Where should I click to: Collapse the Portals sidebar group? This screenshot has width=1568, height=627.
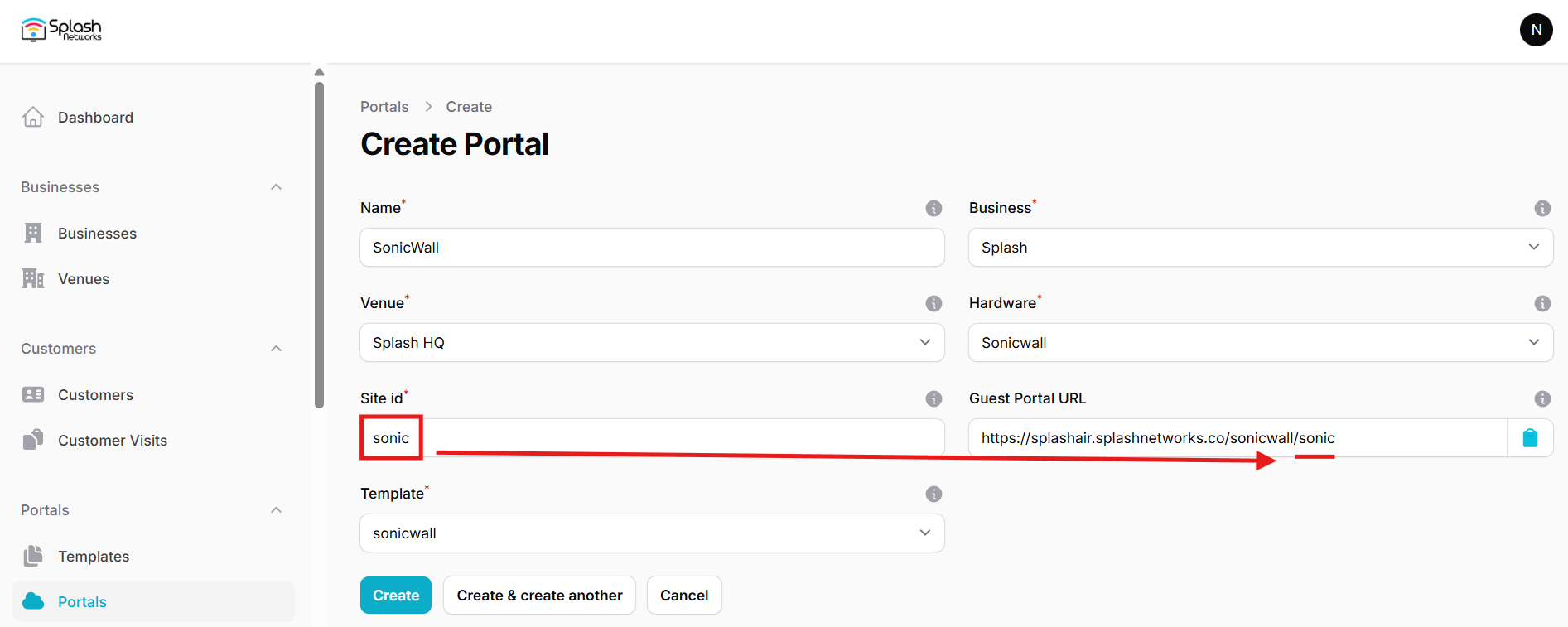click(x=277, y=510)
